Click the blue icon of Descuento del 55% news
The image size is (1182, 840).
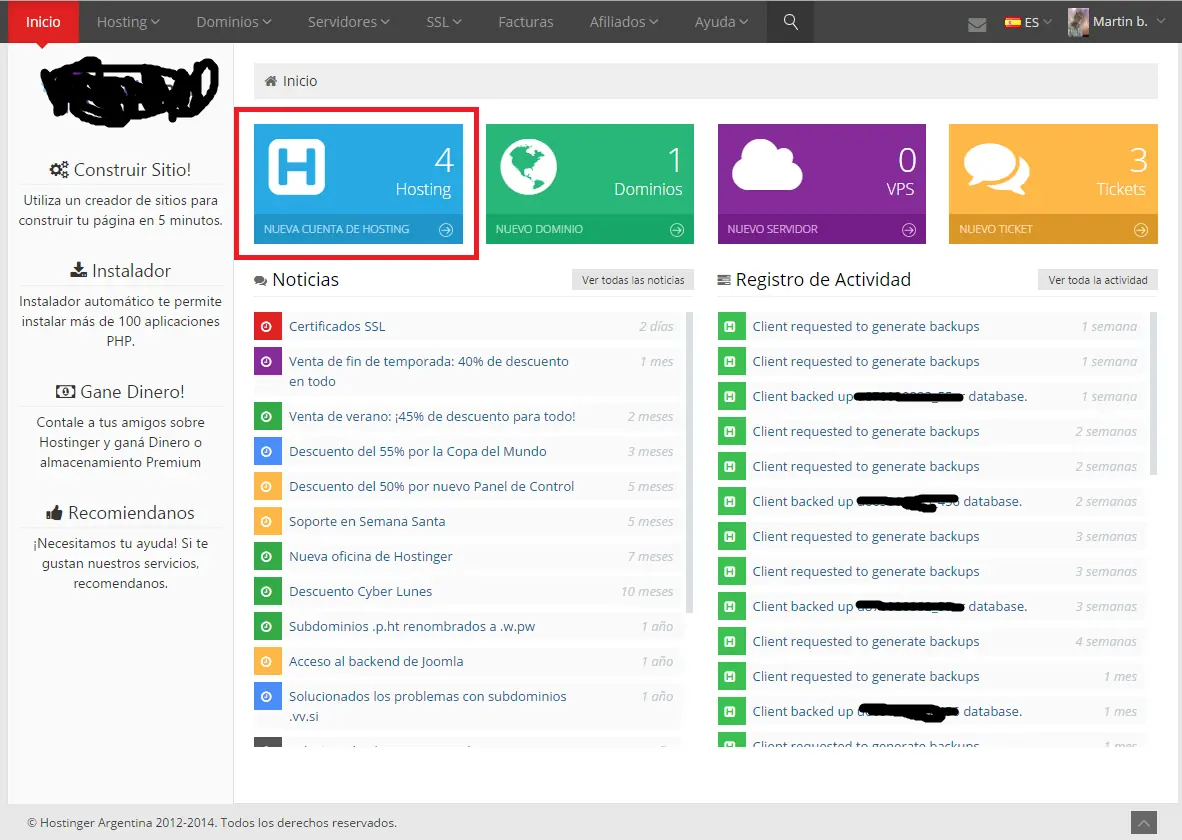(268, 452)
